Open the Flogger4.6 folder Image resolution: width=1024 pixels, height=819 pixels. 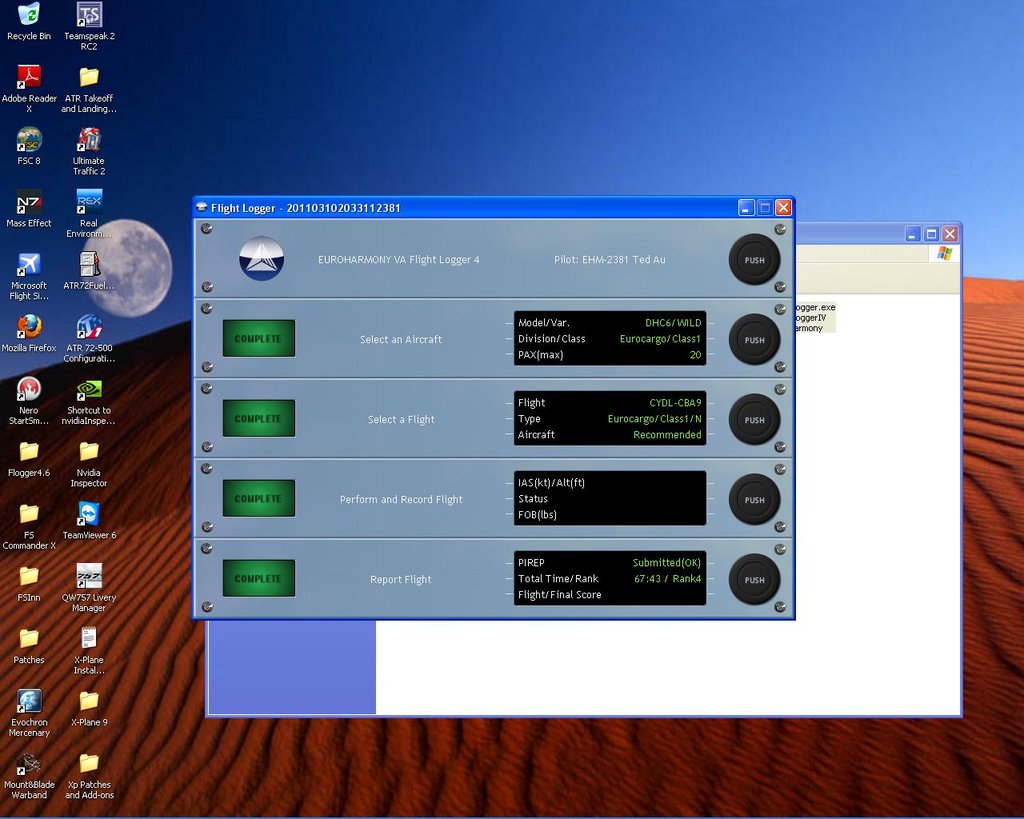coord(29,452)
